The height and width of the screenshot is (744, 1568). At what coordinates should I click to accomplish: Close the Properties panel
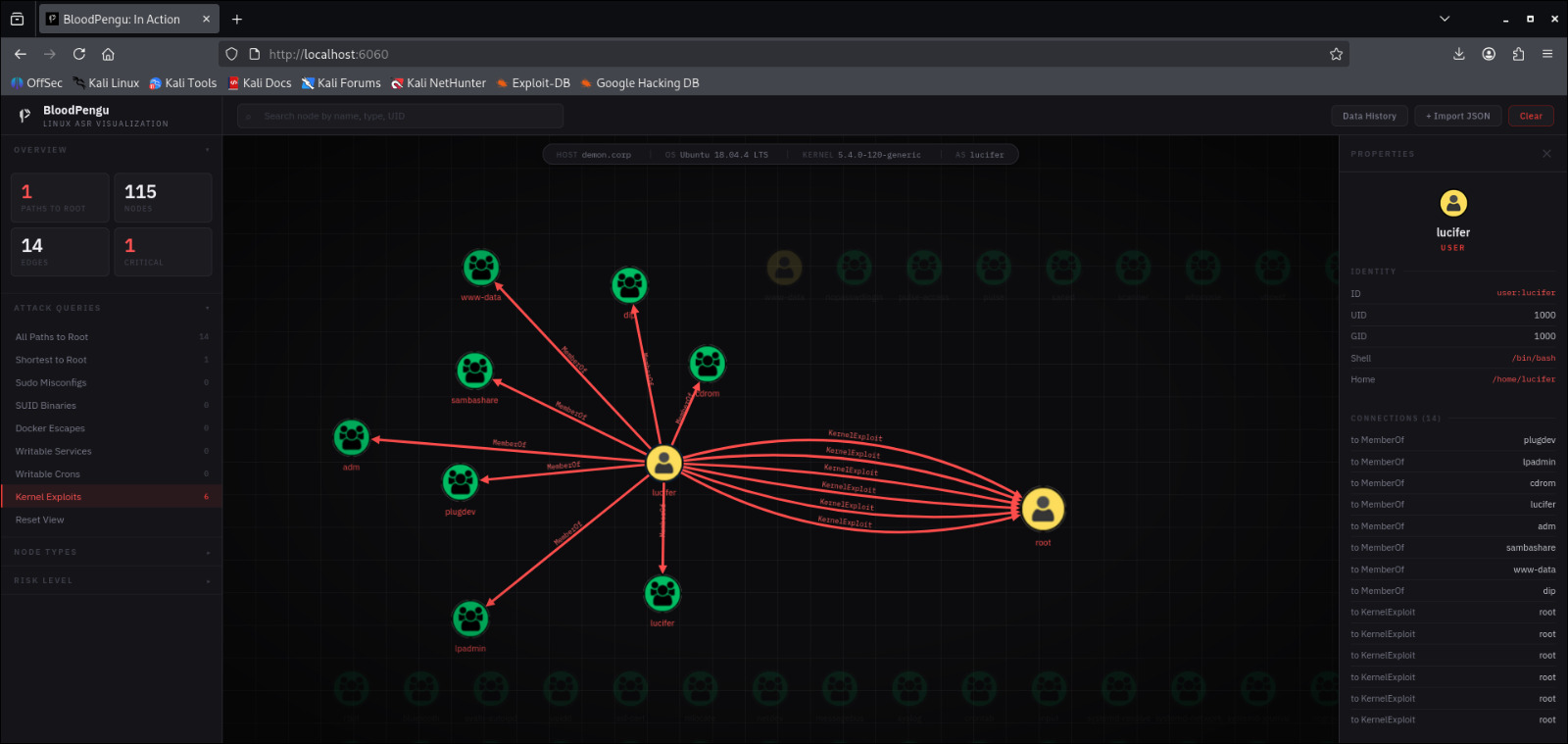(x=1546, y=154)
